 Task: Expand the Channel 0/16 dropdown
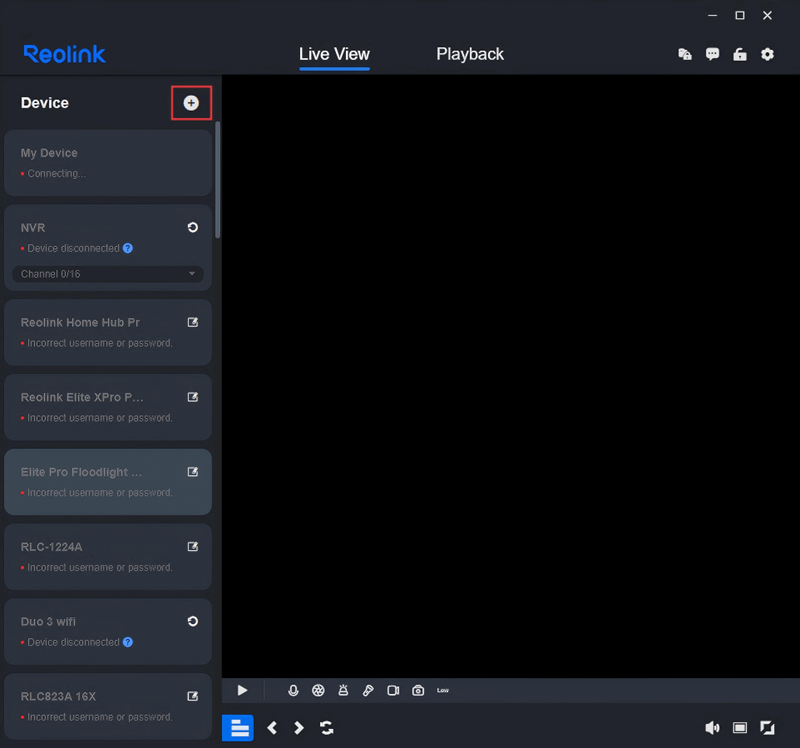(108, 274)
